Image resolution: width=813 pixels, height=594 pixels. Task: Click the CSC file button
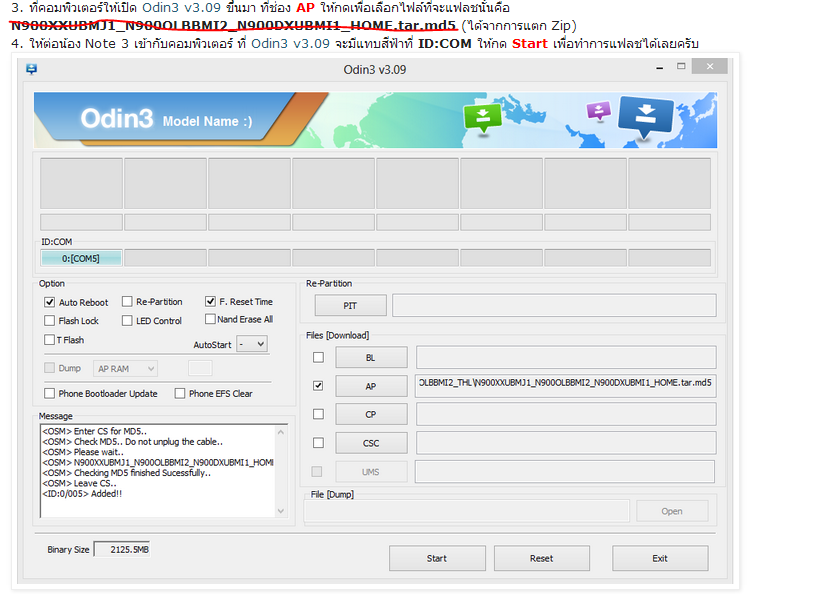[371, 443]
